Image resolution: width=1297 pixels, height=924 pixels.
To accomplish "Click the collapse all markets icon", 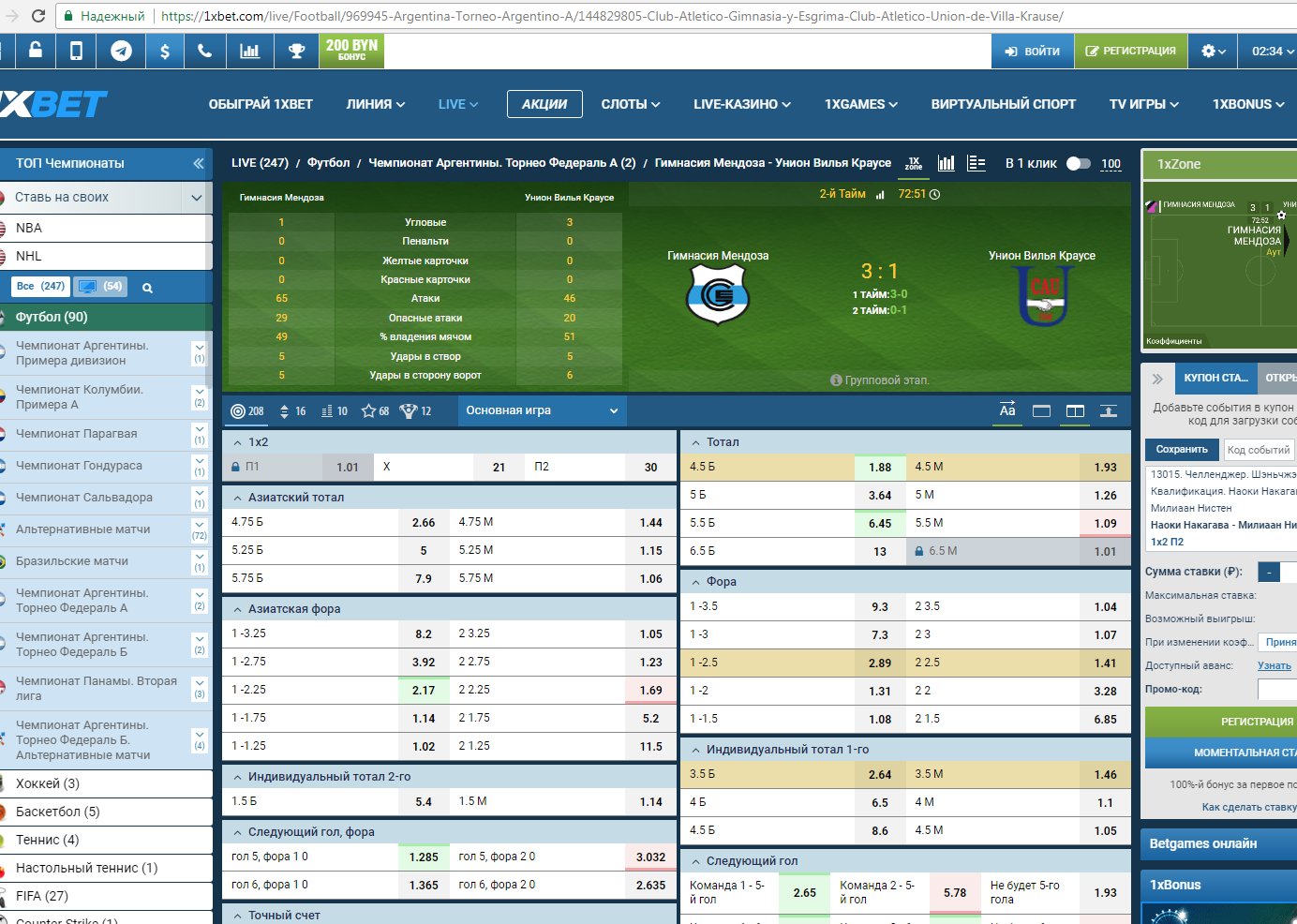I will coord(1109,411).
